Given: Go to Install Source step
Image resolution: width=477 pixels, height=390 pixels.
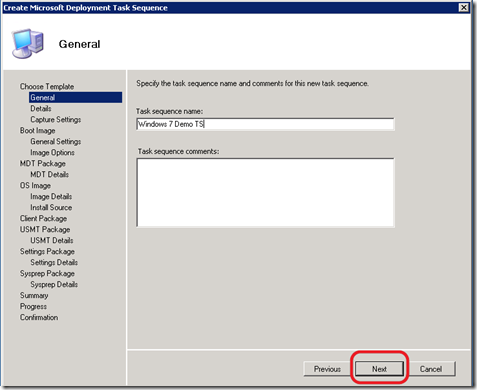Looking at the screenshot, I should [x=51, y=207].
